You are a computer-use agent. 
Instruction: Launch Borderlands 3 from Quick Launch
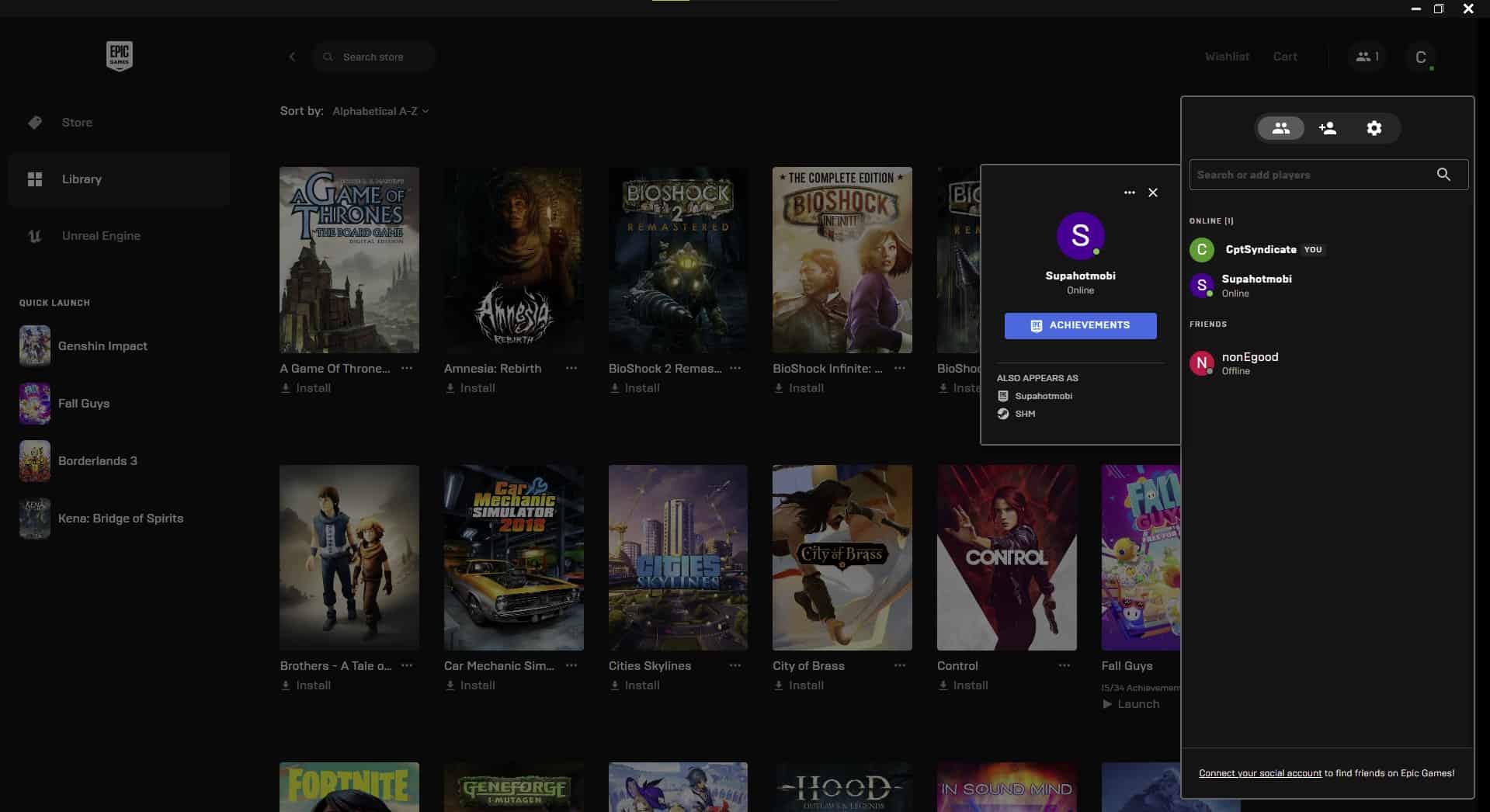pos(98,460)
